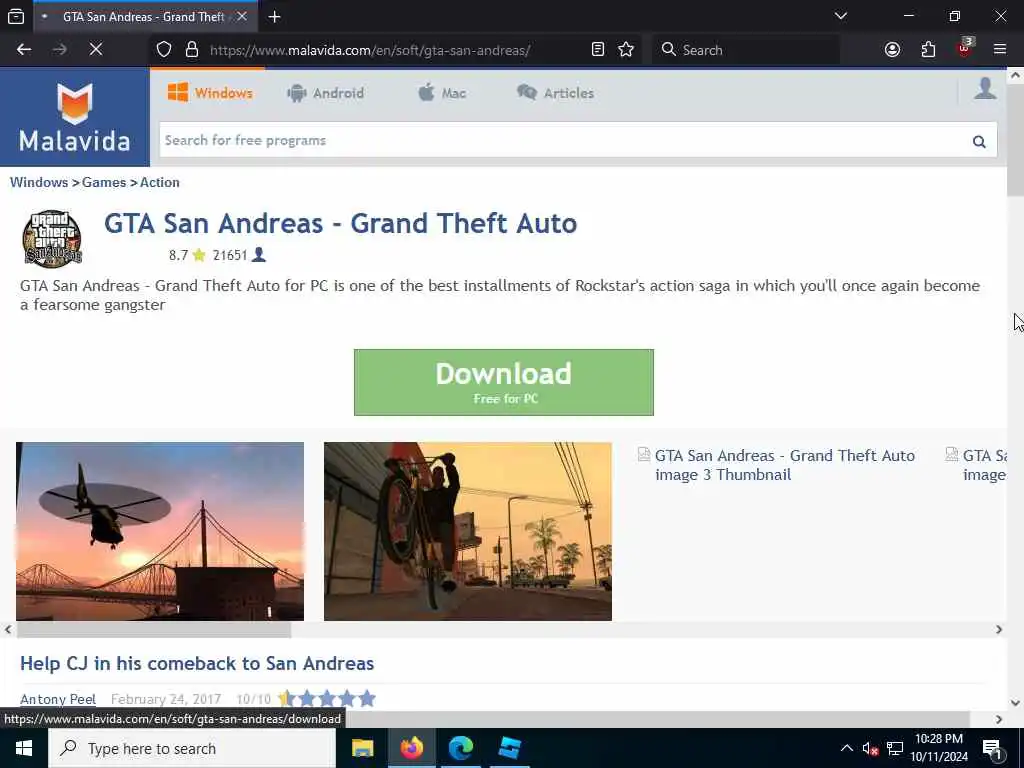This screenshot has width=1024, height=768.
Task: Click the page scroll up arrow
Action: (1016, 75)
